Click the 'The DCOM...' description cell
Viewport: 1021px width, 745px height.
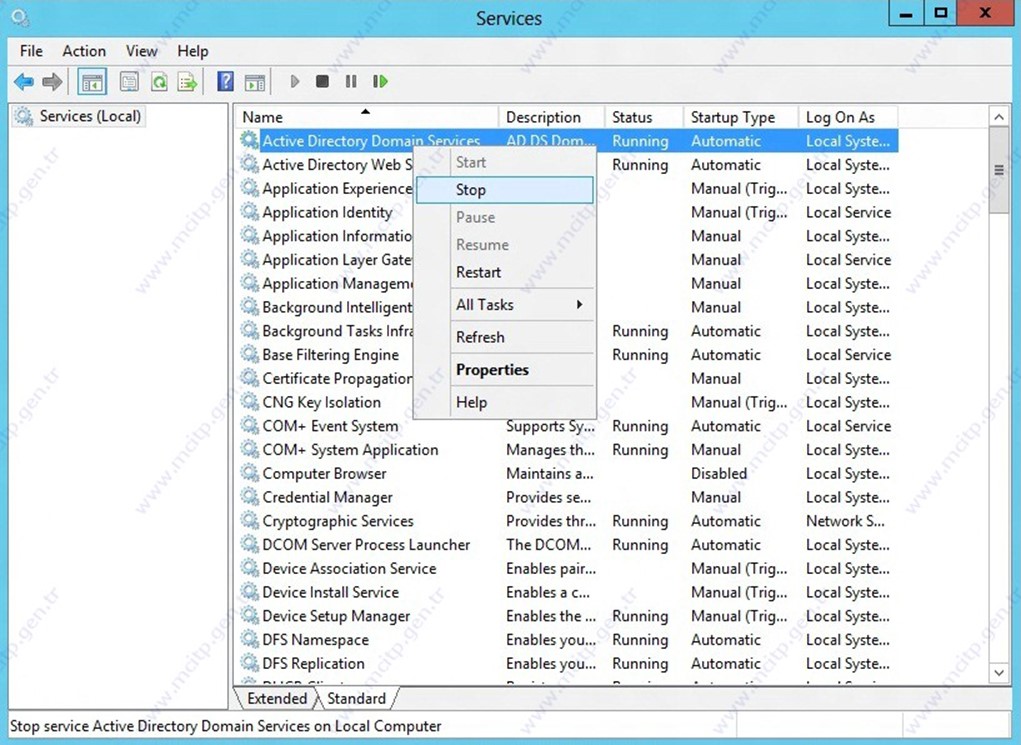pyautogui.click(x=548, y=544)
